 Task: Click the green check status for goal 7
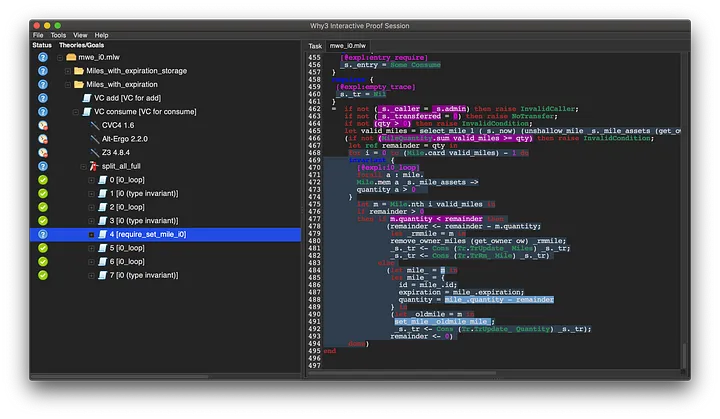[43, 274]
